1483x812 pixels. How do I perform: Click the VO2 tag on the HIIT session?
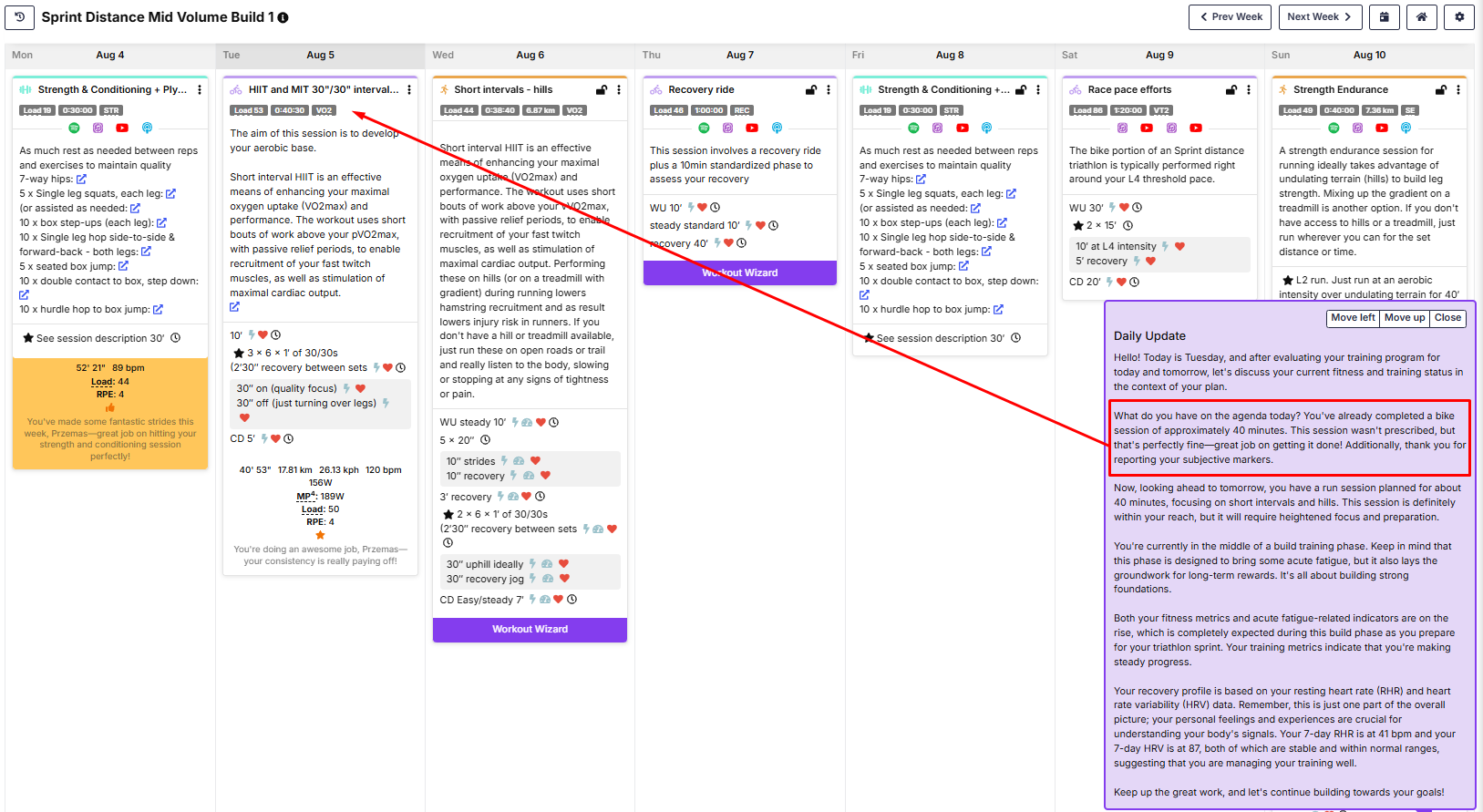click(x=324, y=111)
